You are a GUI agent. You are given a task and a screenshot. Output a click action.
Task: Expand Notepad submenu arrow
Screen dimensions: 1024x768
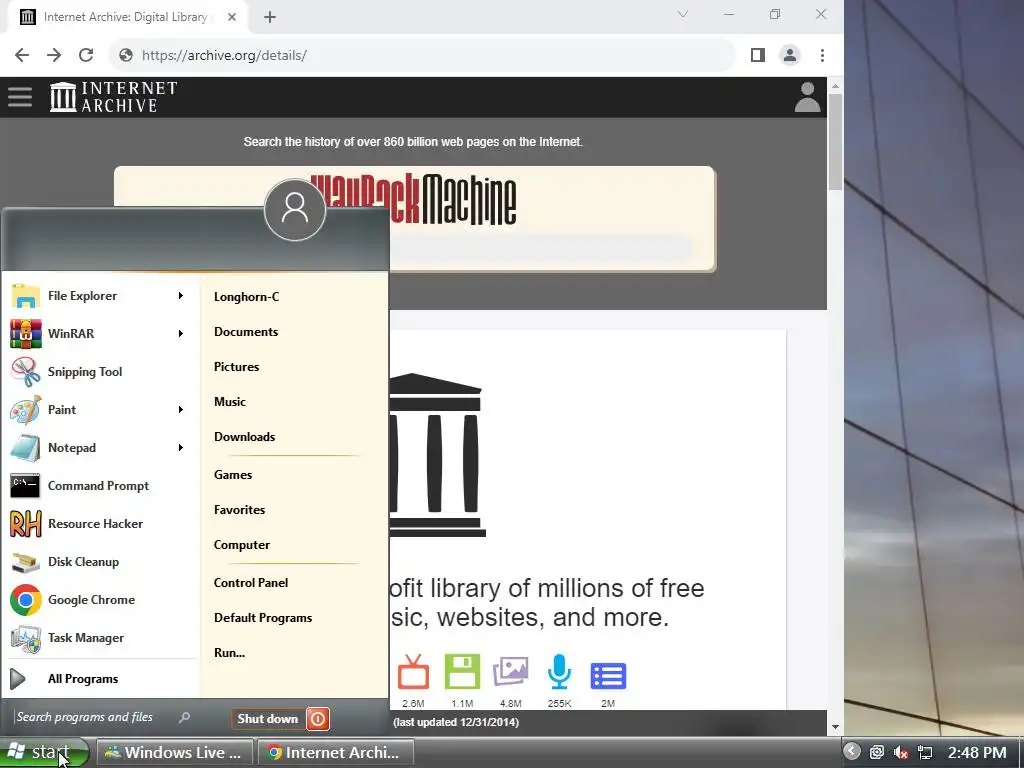point(180,447)
